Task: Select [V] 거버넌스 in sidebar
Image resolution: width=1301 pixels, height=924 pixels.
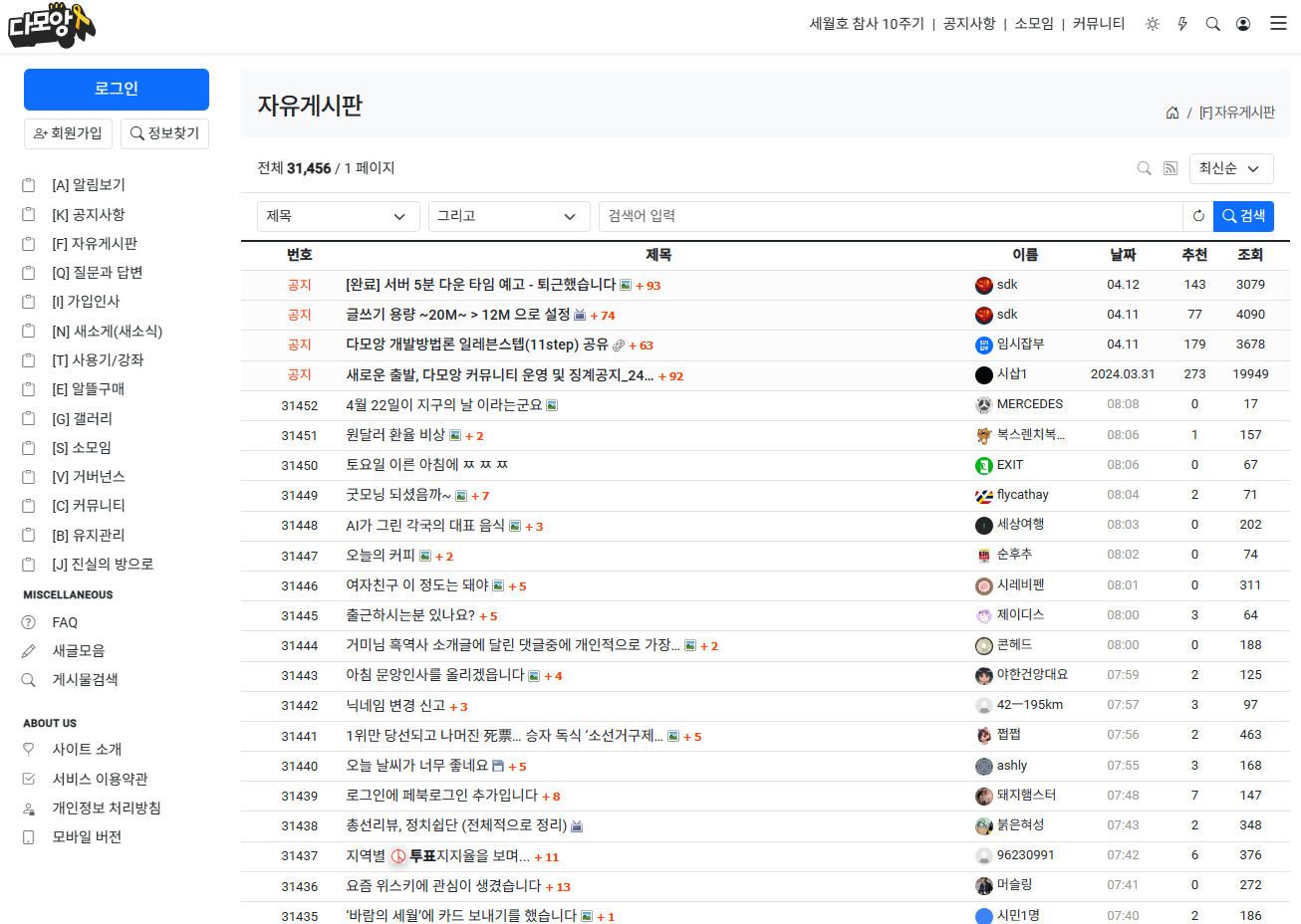Action: point(89,477)
